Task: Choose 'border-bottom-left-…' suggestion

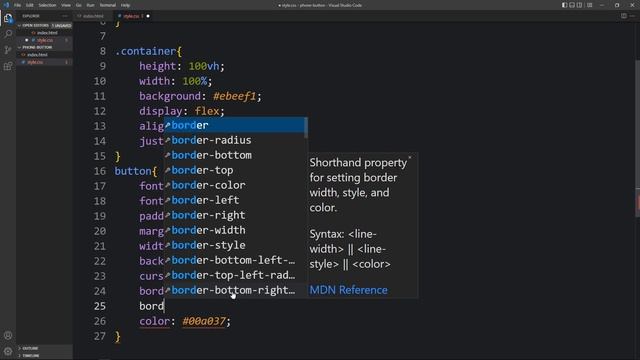Action: coord(234,260)
